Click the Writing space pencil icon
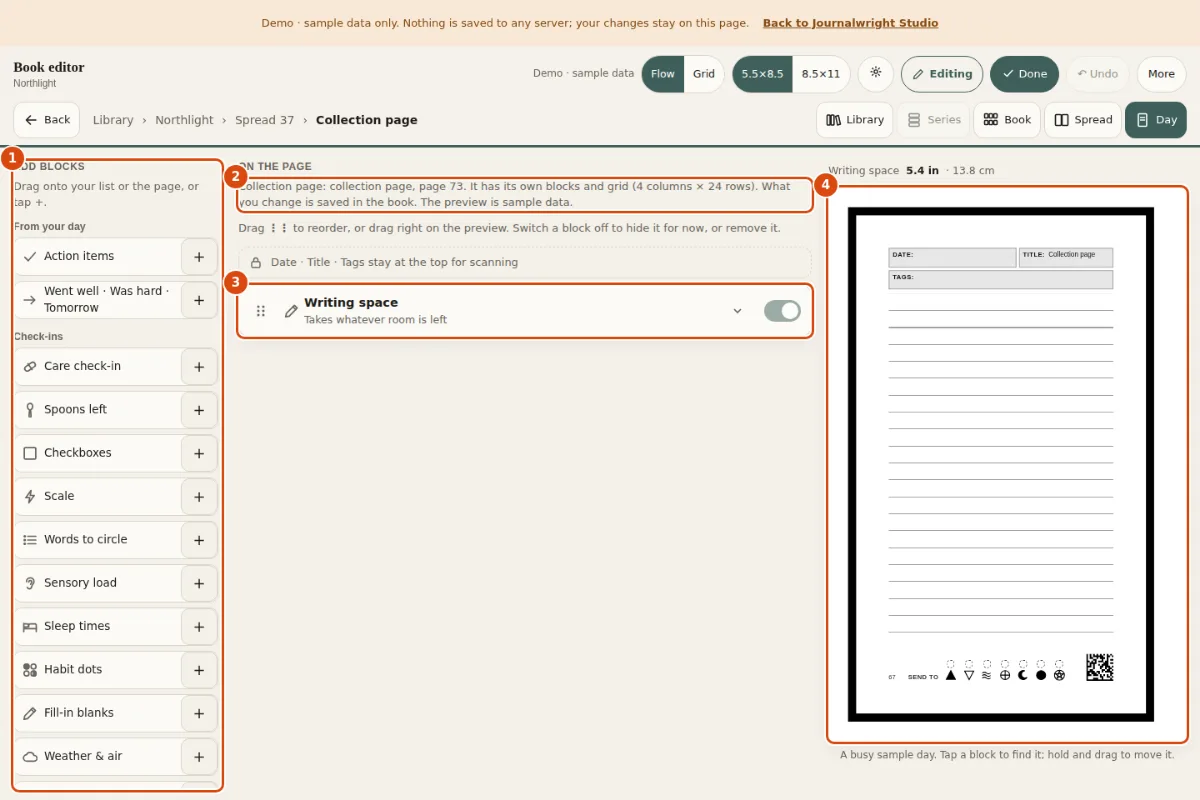This screenshot has height=800, width=1200. [291, 311]
